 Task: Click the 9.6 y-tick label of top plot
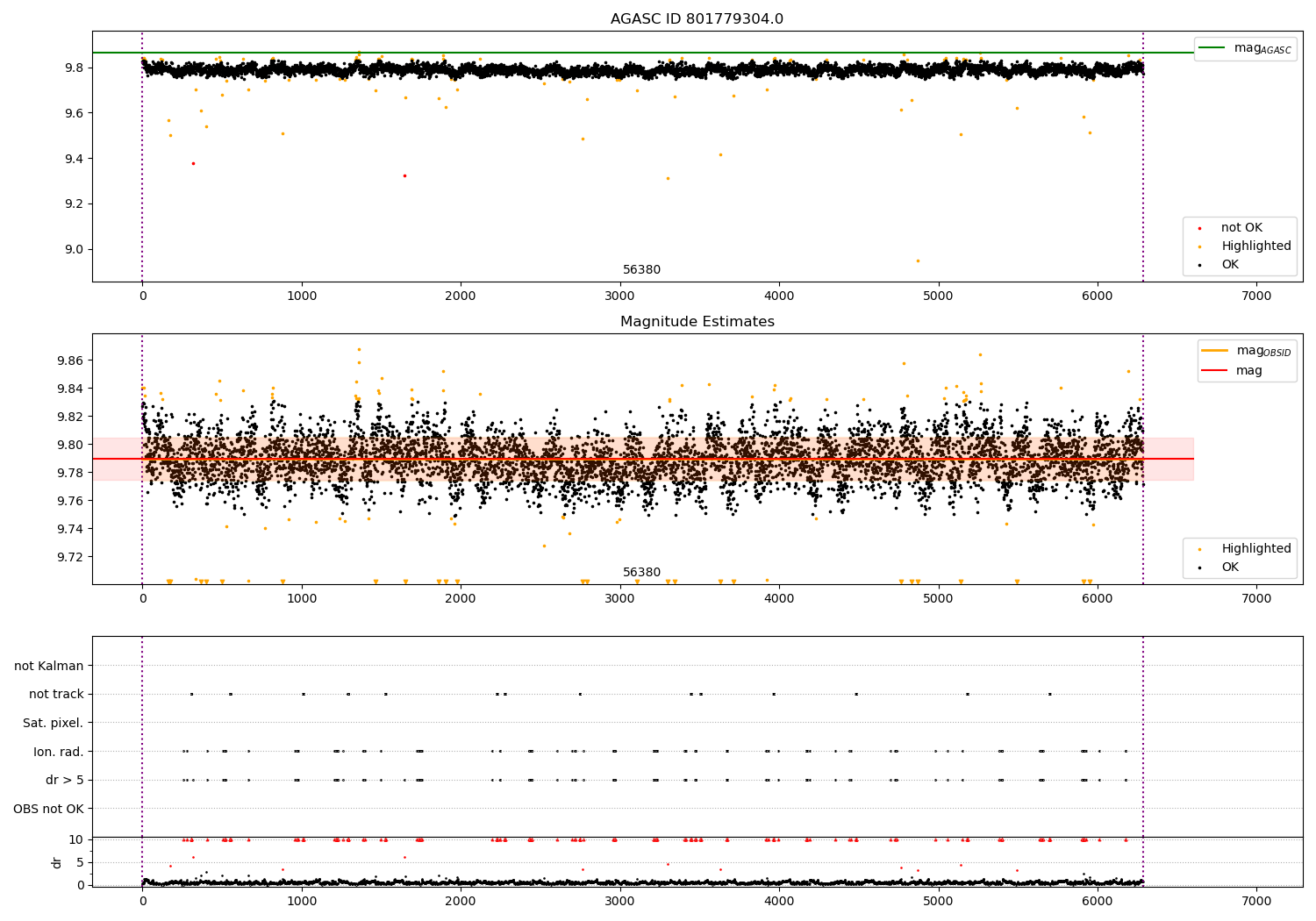[x=74, y=114]
